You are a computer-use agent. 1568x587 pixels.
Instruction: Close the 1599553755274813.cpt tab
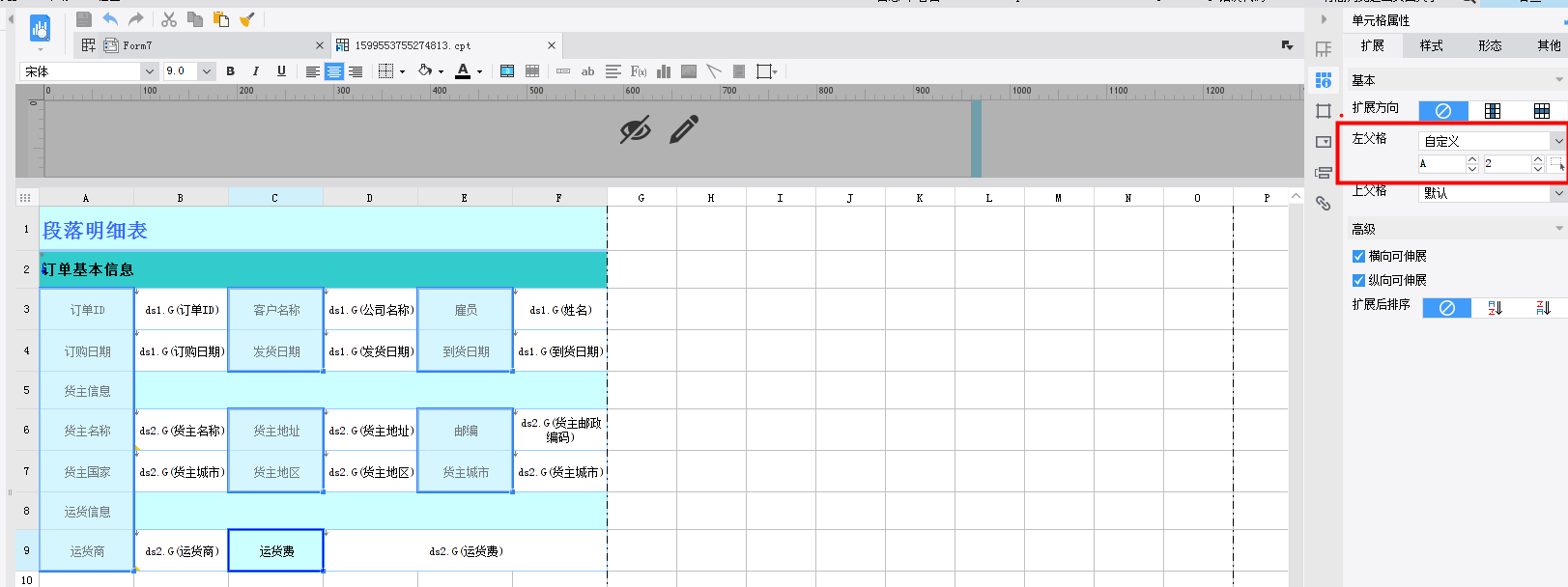tap(552, 45)
